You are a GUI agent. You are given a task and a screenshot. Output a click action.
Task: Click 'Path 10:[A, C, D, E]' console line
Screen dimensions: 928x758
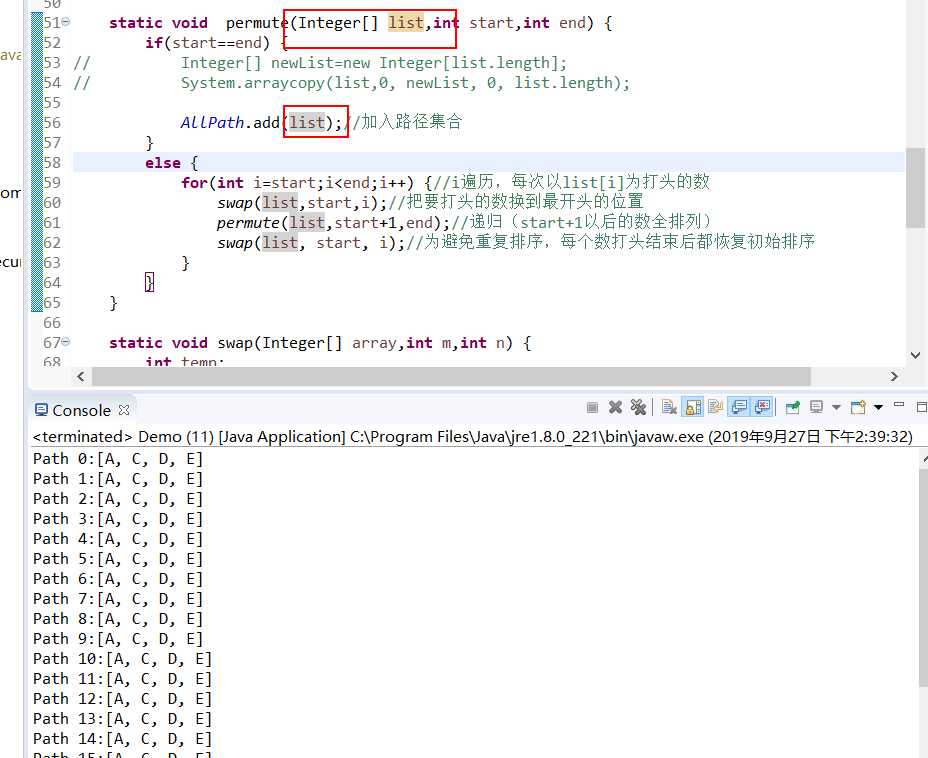pos(122,659)
